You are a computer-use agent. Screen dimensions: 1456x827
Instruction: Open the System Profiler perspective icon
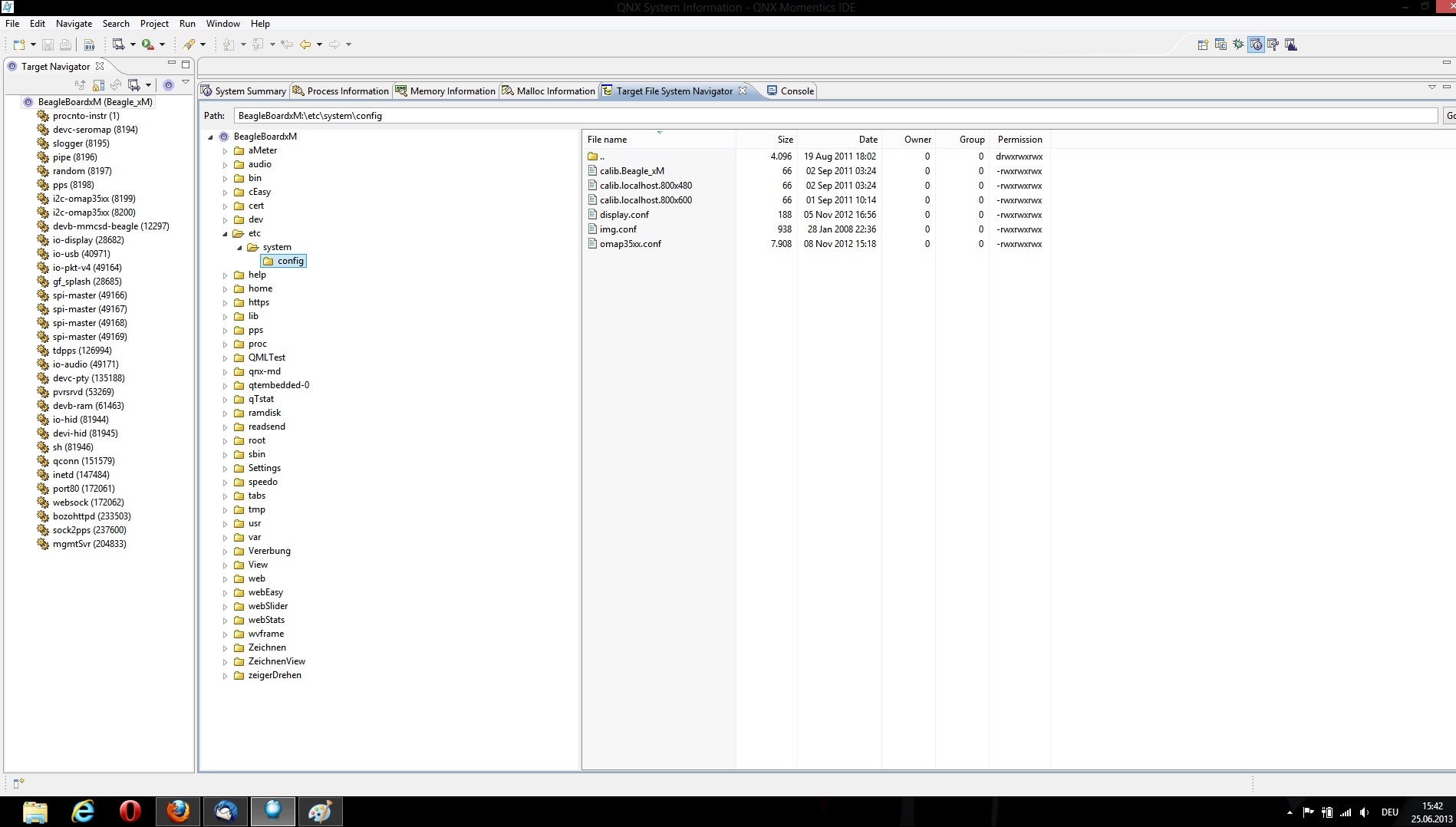coord(1291,44)
